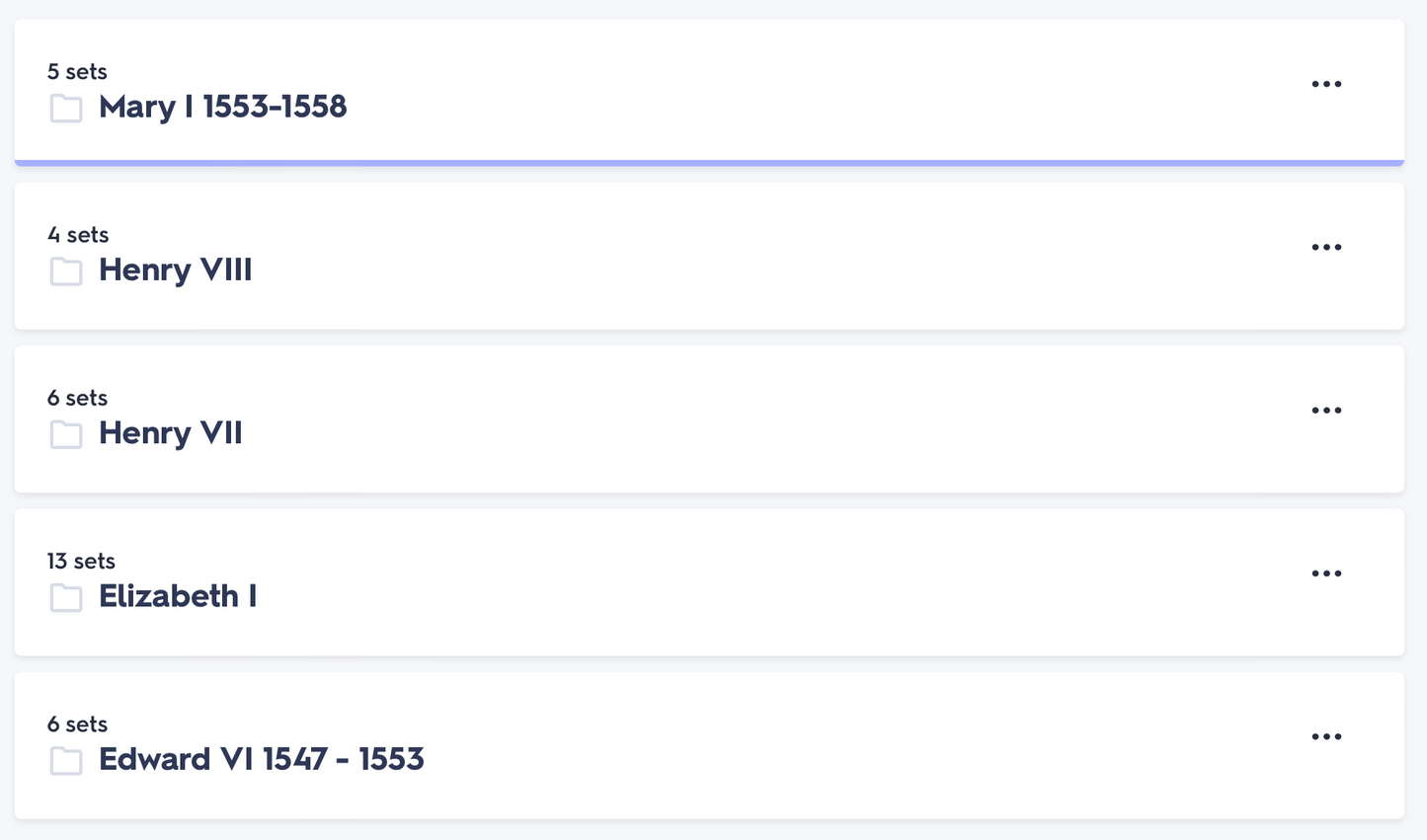
Task: Open the Elizabeth I folder title
Action: 178,596
